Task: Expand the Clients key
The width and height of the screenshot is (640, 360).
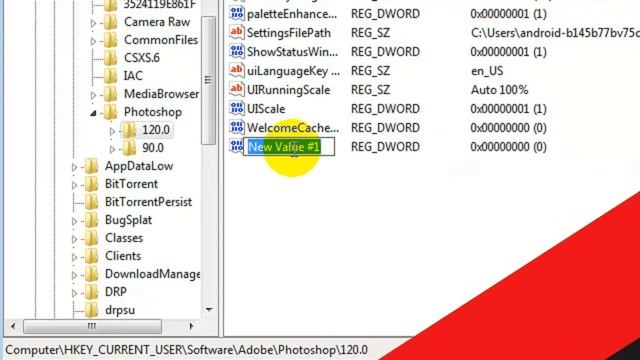Action: click(74, 257)
